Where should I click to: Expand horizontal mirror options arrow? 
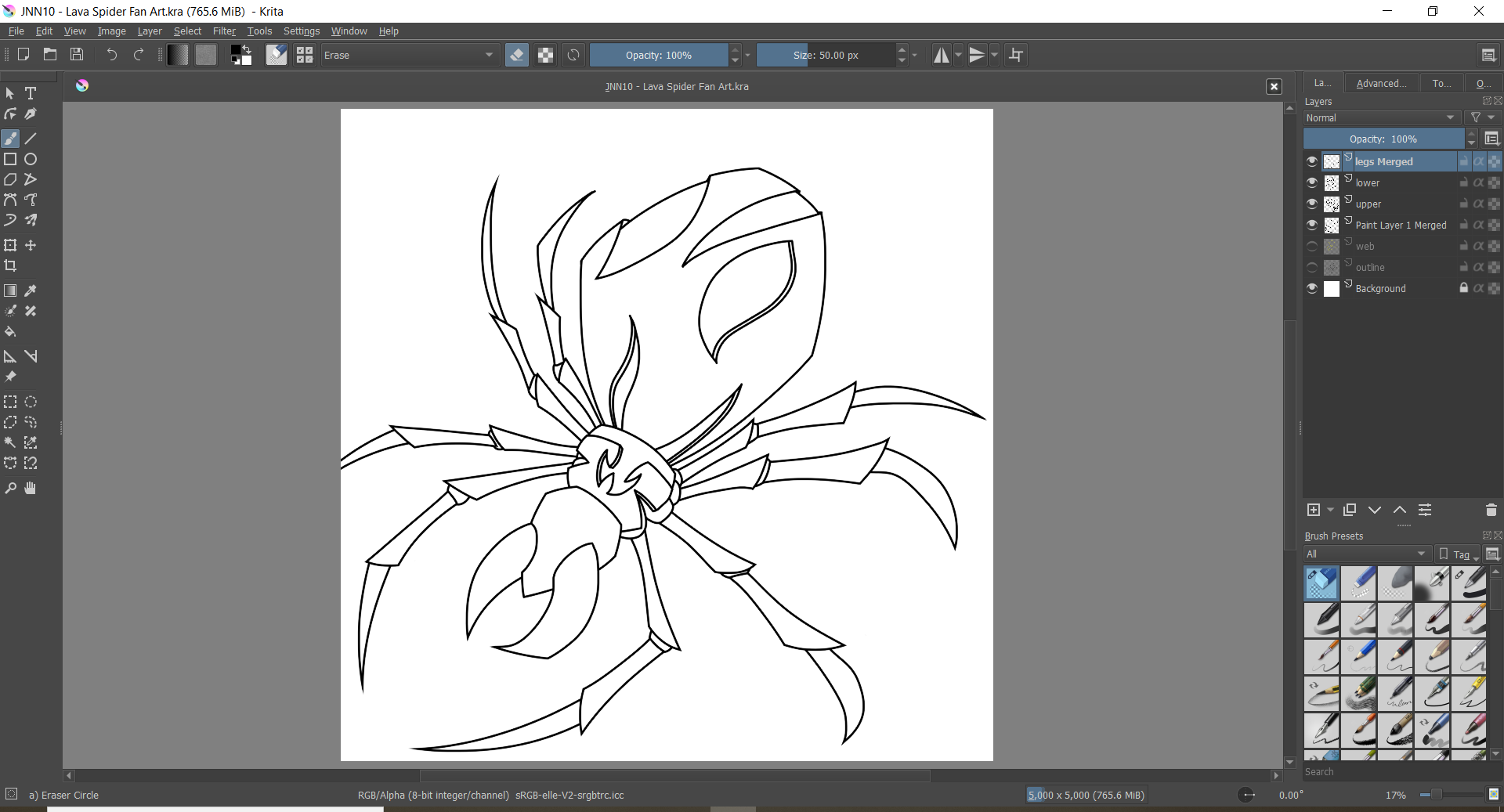tap(958, 55)
